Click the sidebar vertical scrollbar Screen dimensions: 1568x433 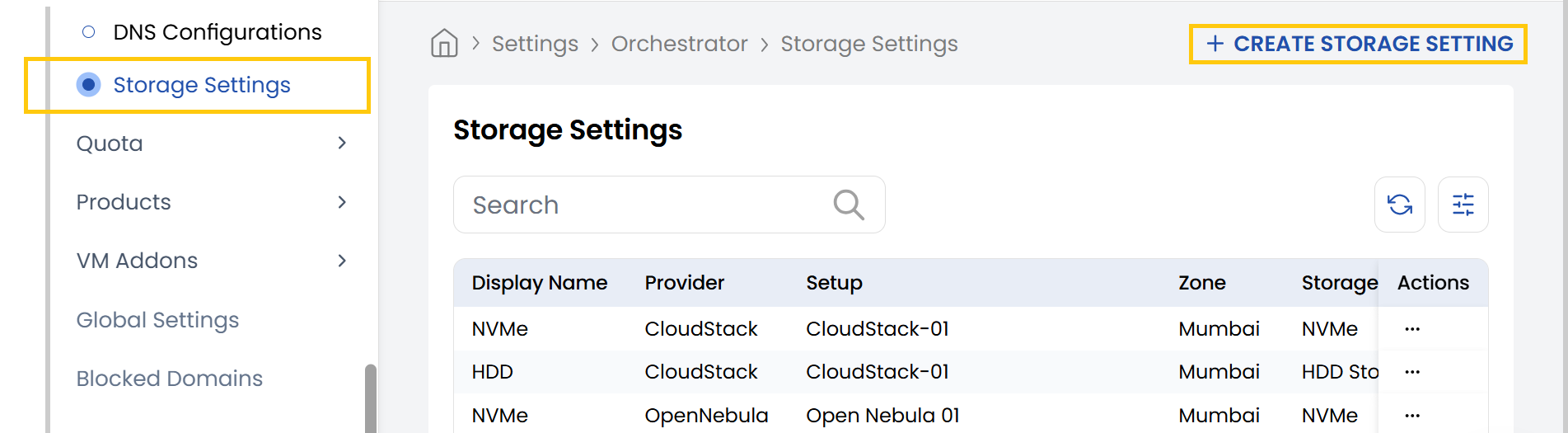[x=371, y=398]
